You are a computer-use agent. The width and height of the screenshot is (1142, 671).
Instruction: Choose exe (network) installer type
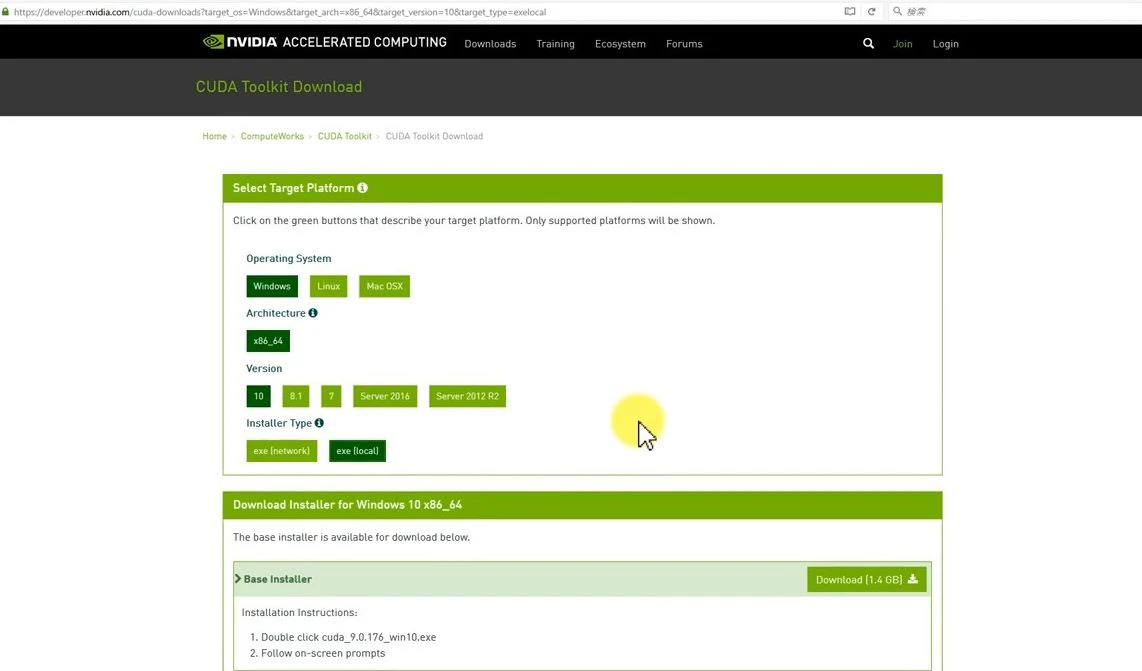pyautogui.click(x=282, y=451)
